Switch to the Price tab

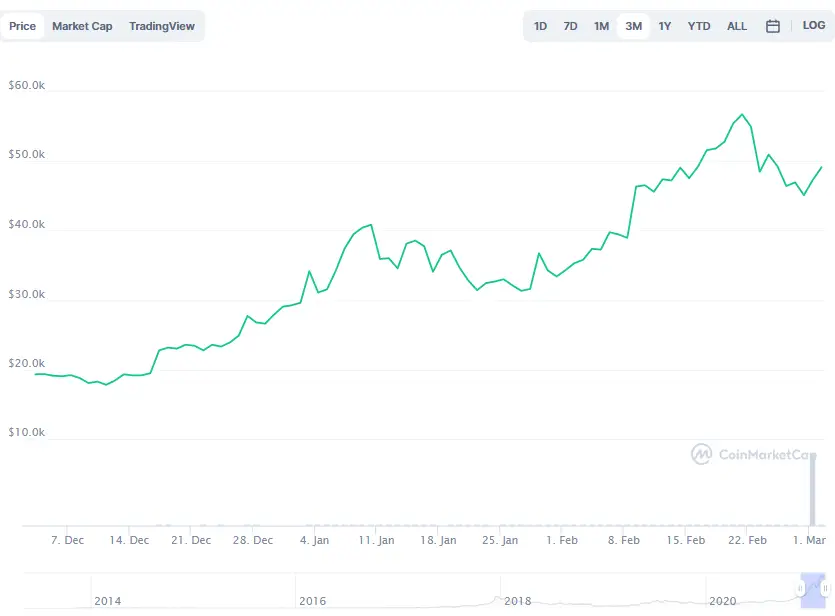(22, 26)
